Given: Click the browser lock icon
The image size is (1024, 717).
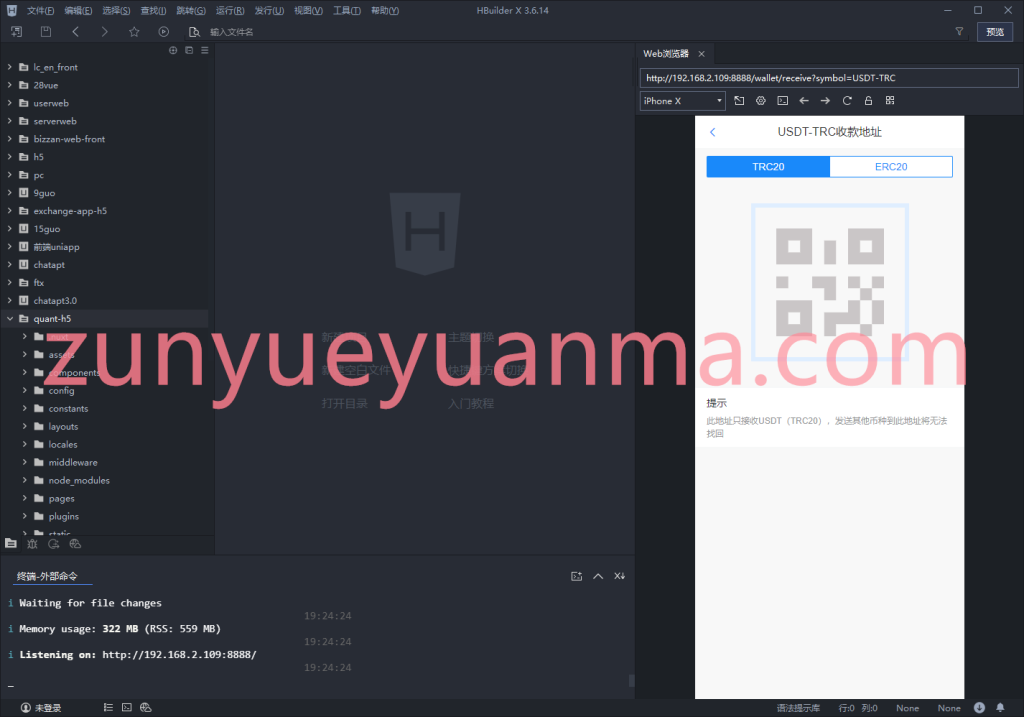Looking at the screenshot, I should point(869,101).
